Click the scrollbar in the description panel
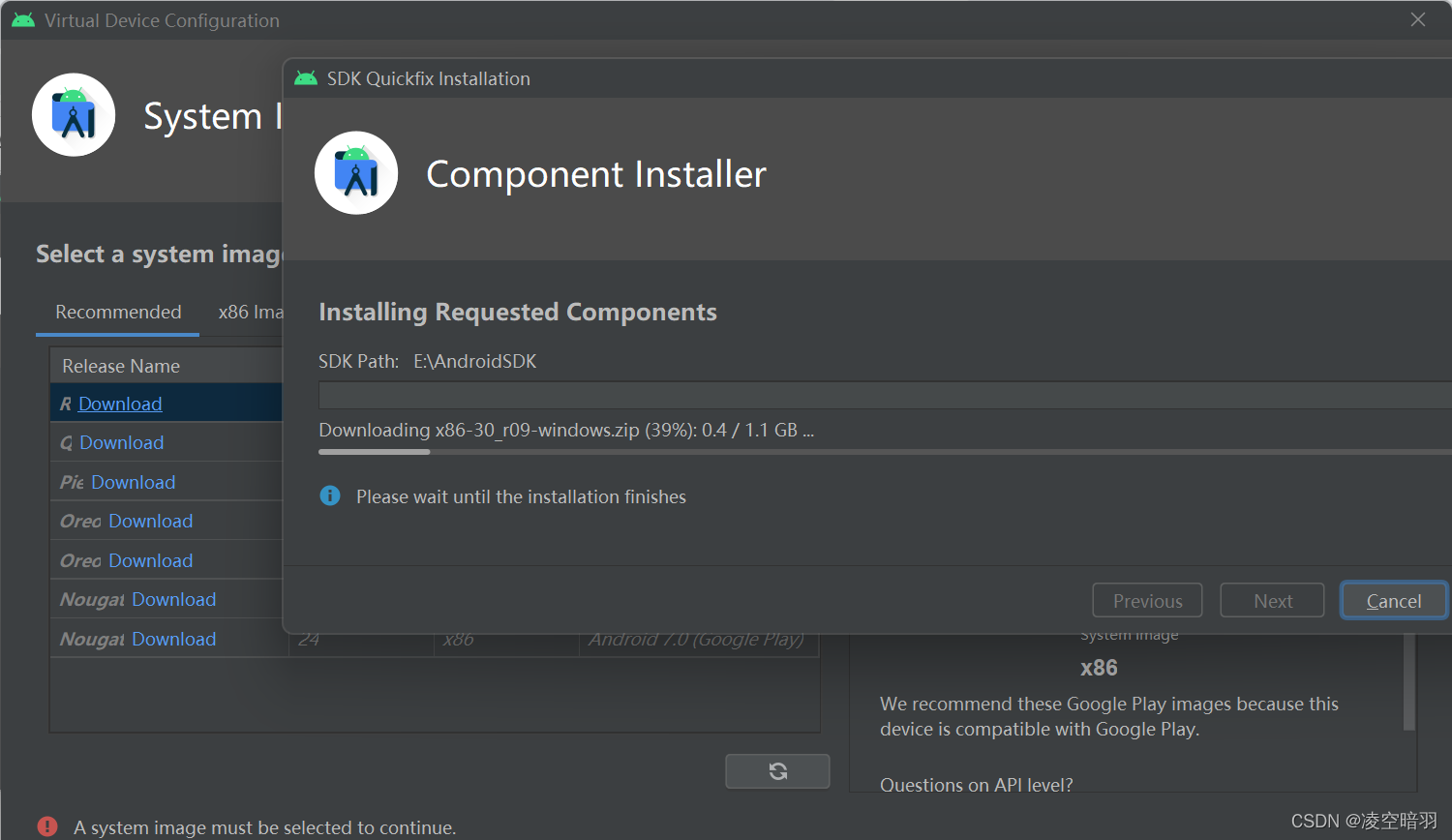The image size is (1452, 840). 1409,683
